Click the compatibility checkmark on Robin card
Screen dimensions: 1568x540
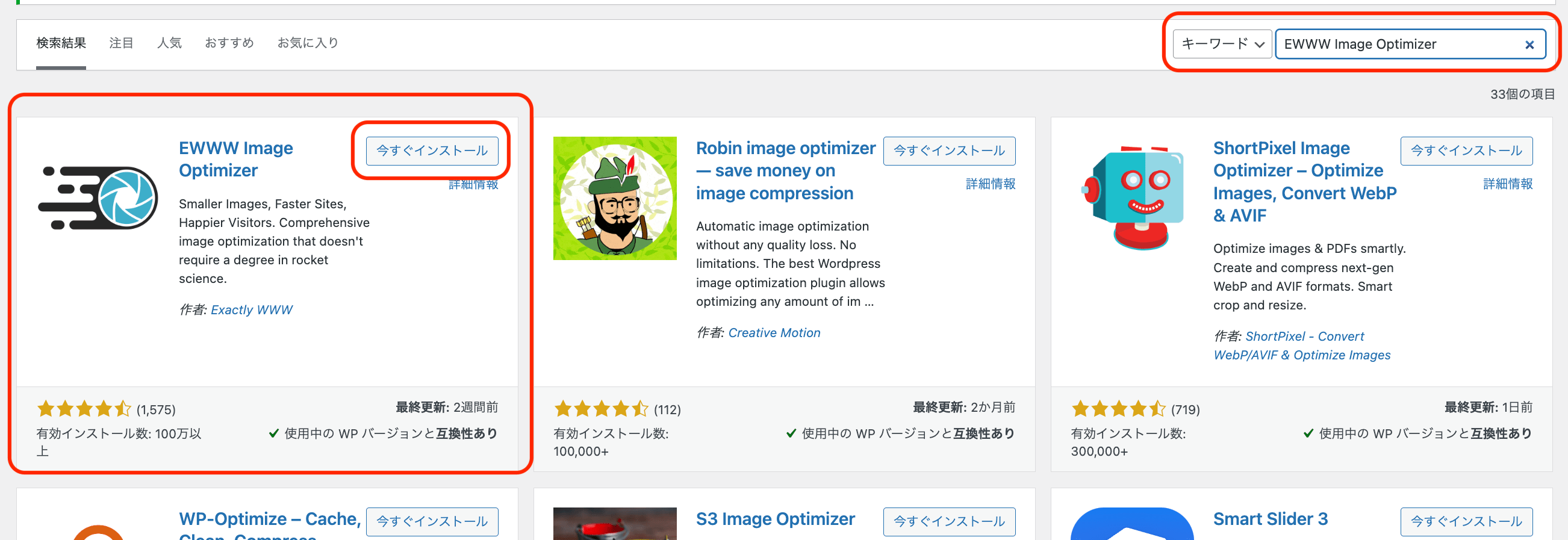(791, 433)
